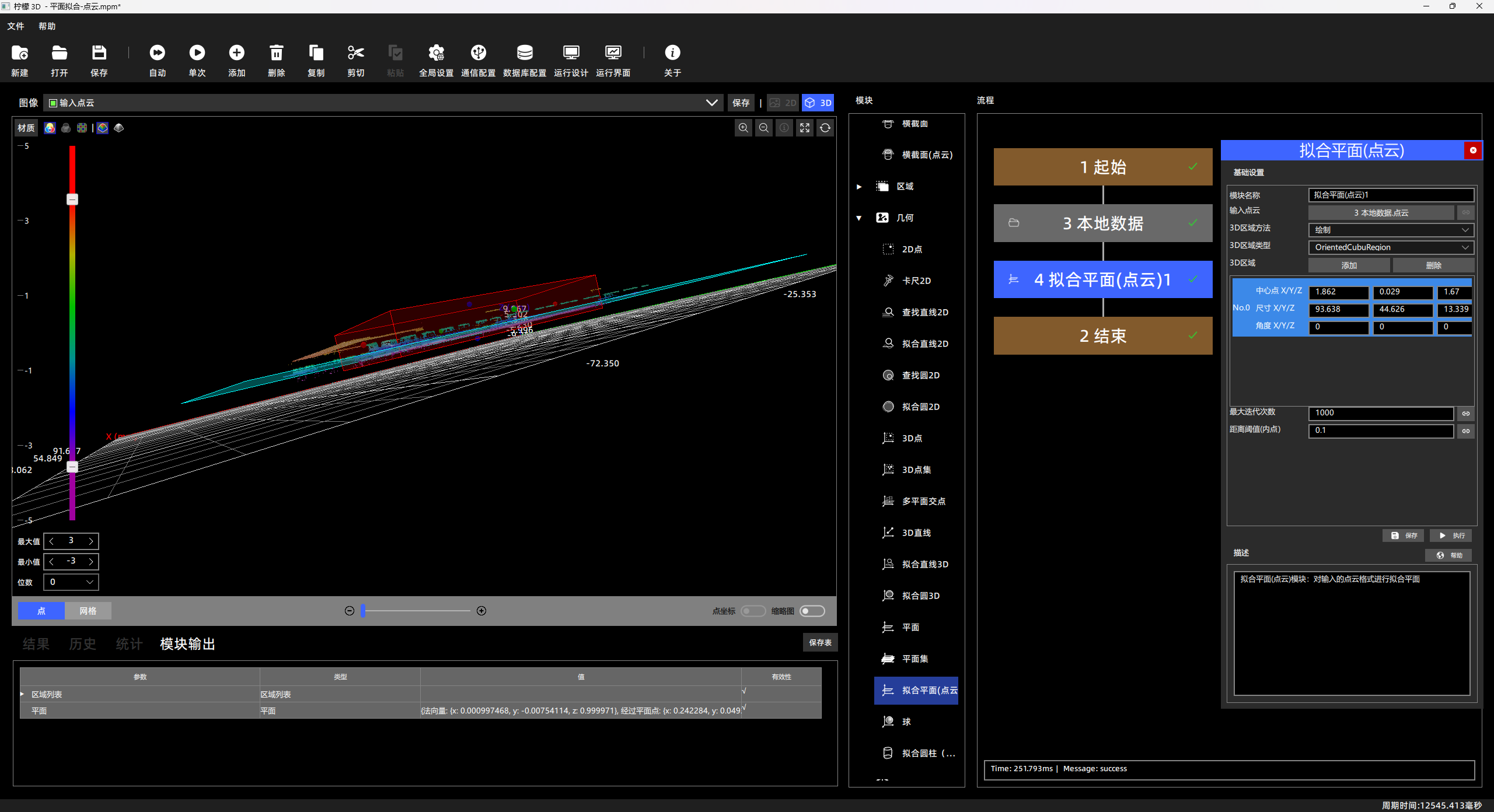Expand the 区域列表 output row
Viewport: 1494px width, 812px height.
pyautogui.click(x=22, y=694)
